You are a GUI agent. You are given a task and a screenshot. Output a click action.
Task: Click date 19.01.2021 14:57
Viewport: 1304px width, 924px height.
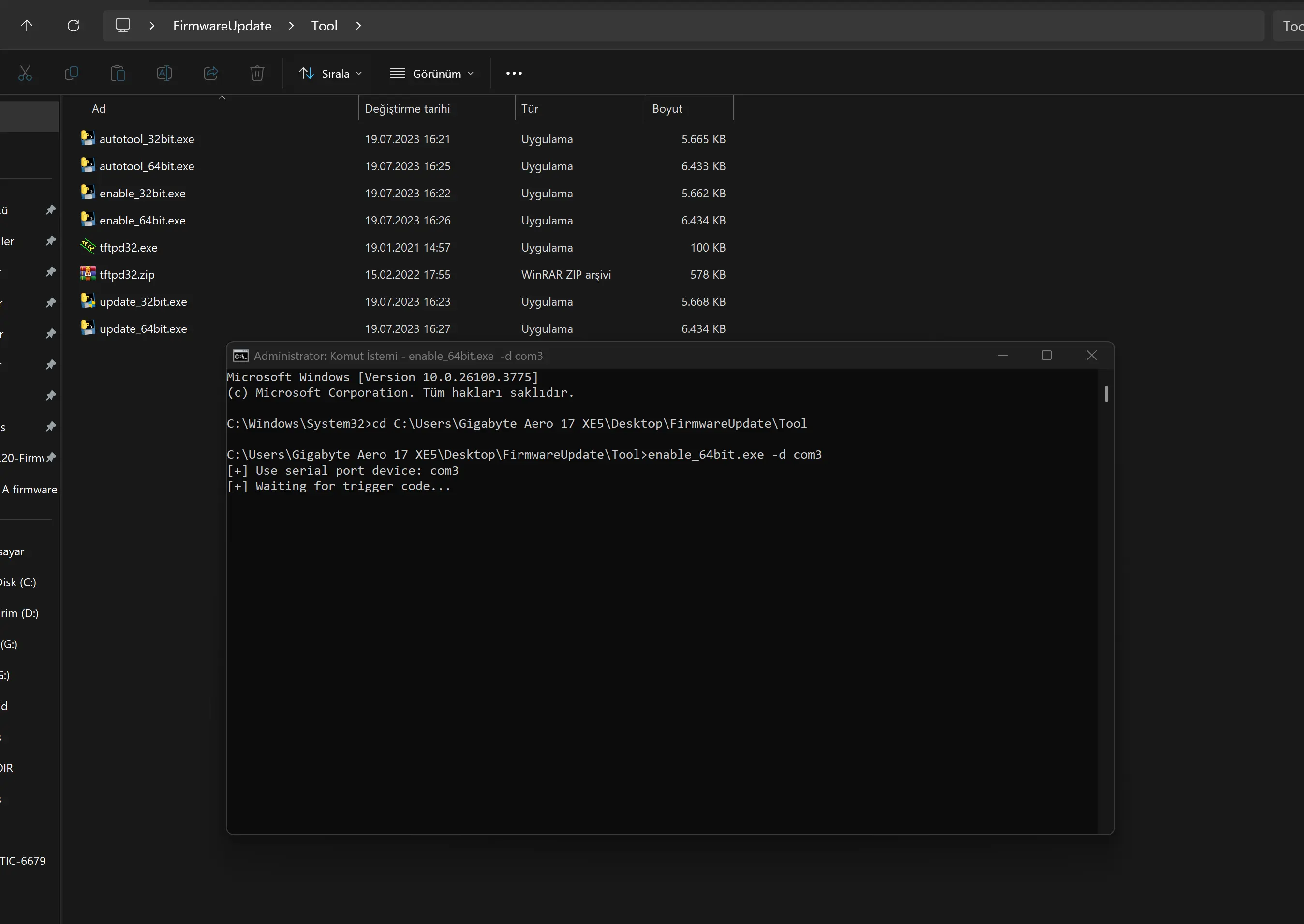coord(407,248)
